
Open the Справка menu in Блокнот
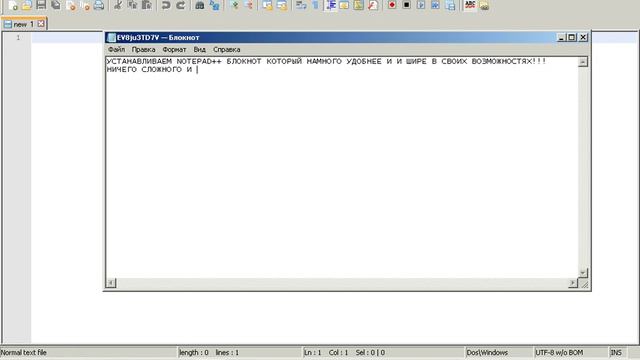tap(227, 49)
